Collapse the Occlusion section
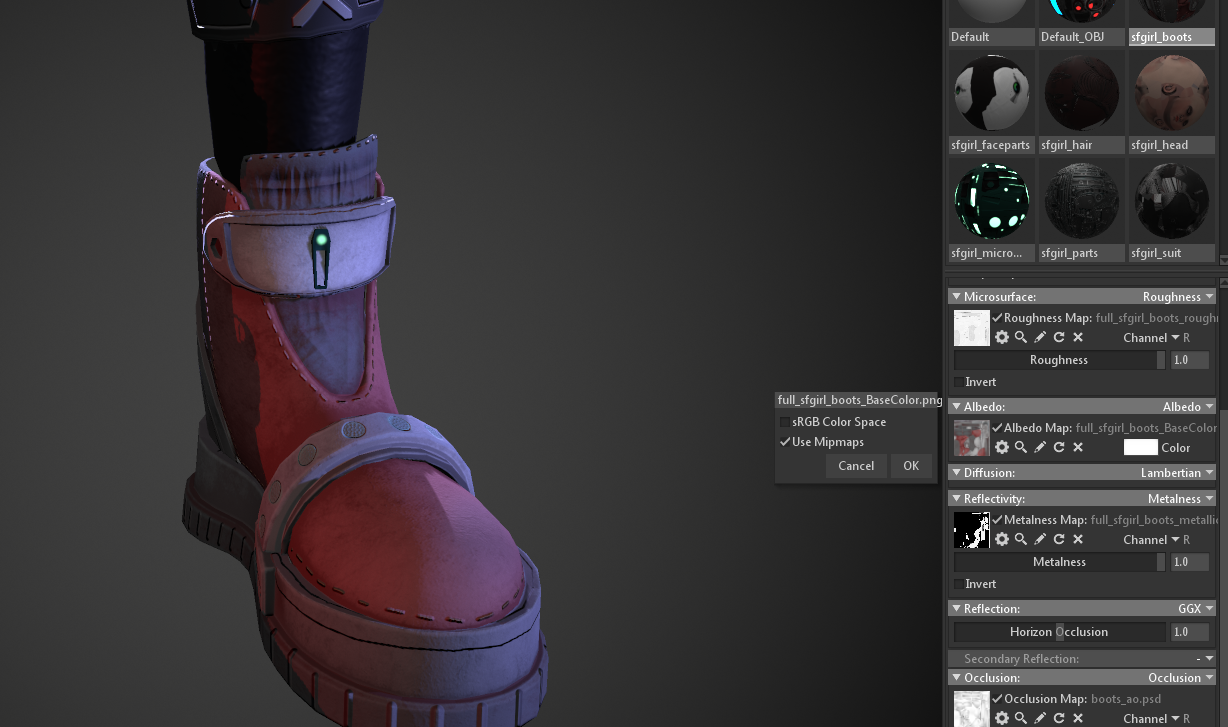1228x727 pixels. pyautogui.click(x=956, y=678)
